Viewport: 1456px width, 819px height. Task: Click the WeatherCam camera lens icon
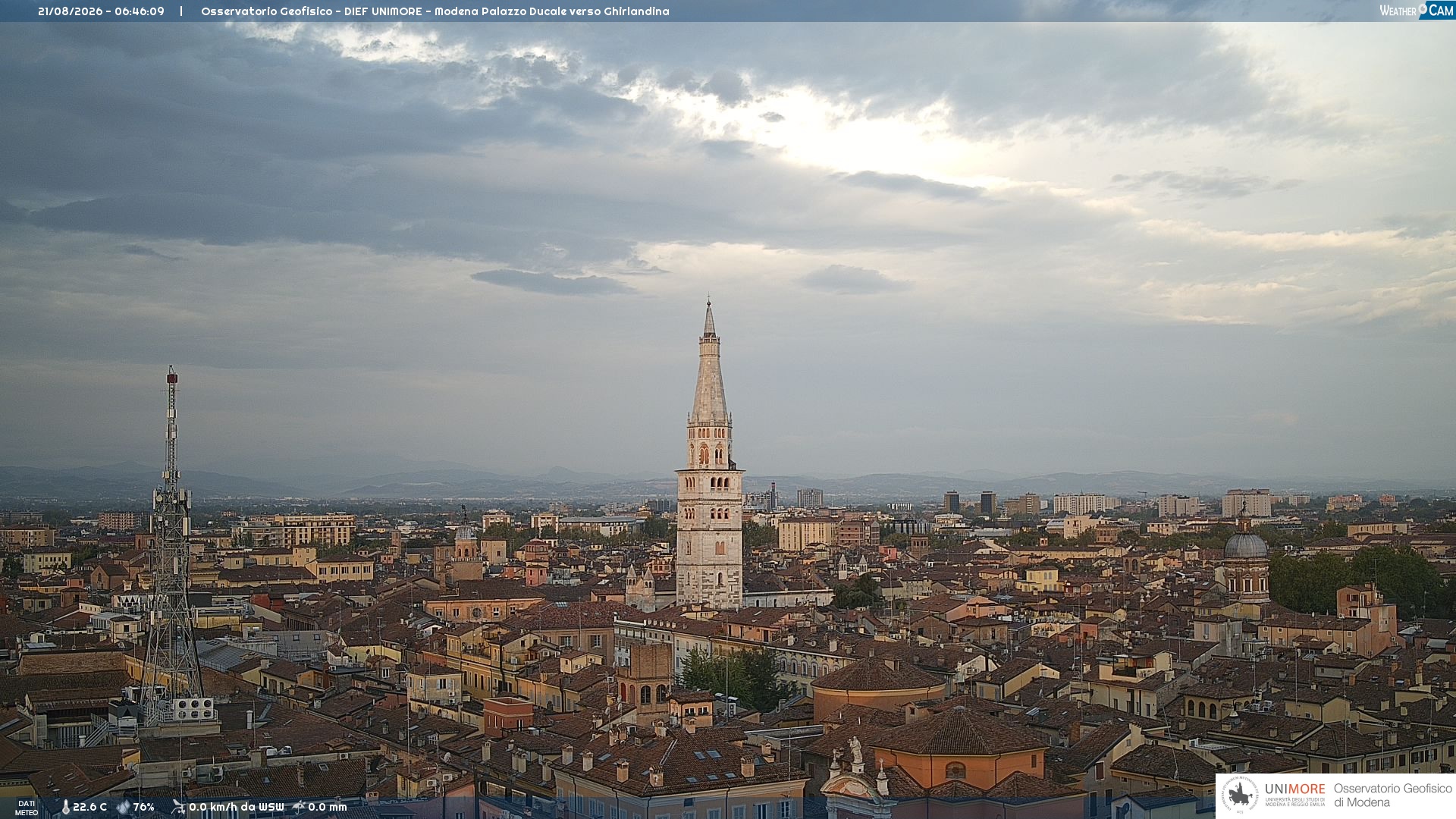tap(1423, 9)
